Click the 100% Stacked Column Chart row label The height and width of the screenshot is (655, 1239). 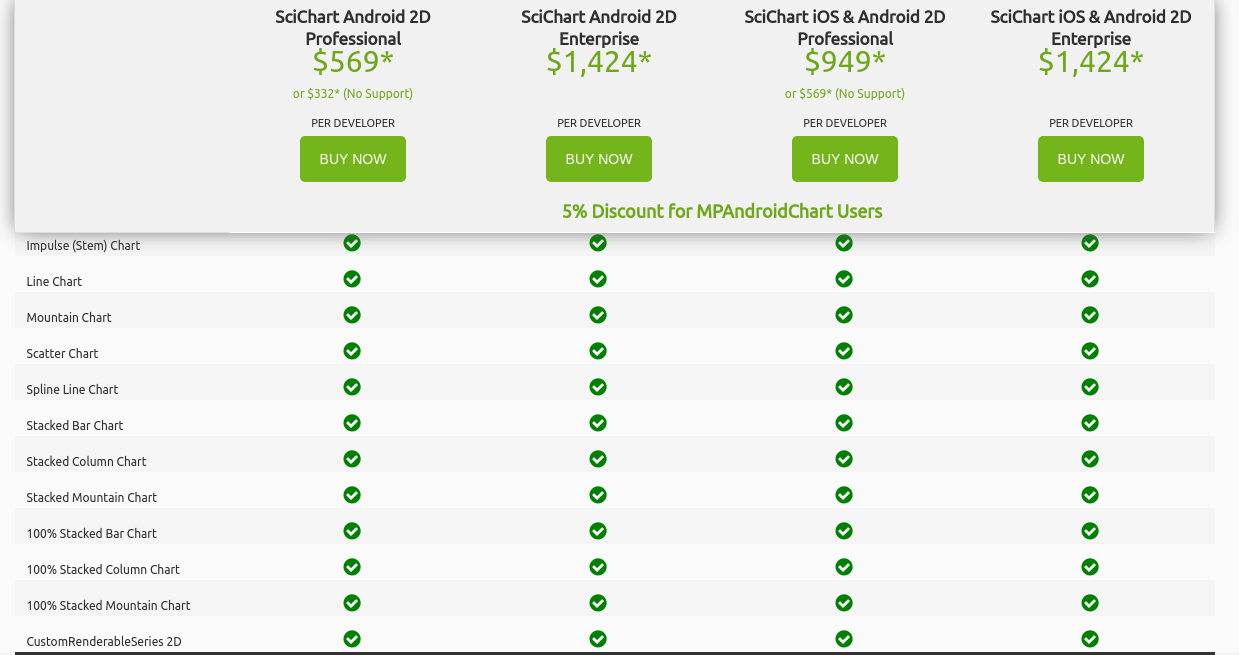[x=103, y=570]
